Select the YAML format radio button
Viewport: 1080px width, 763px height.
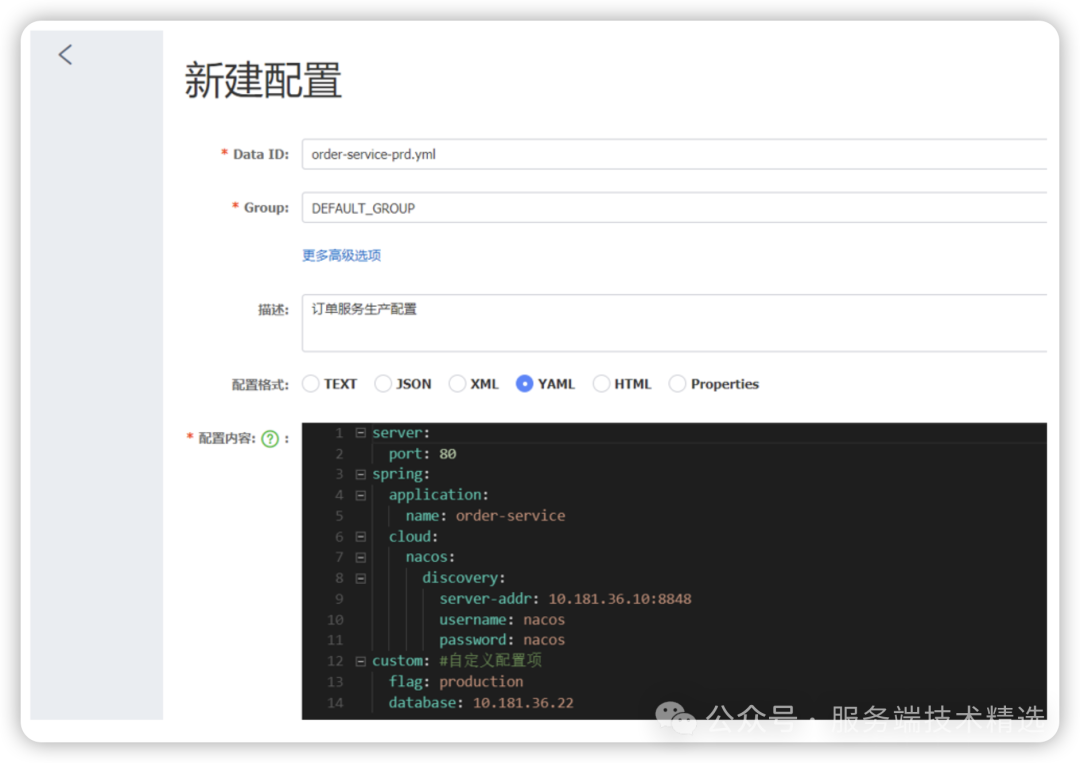(524, 384)
